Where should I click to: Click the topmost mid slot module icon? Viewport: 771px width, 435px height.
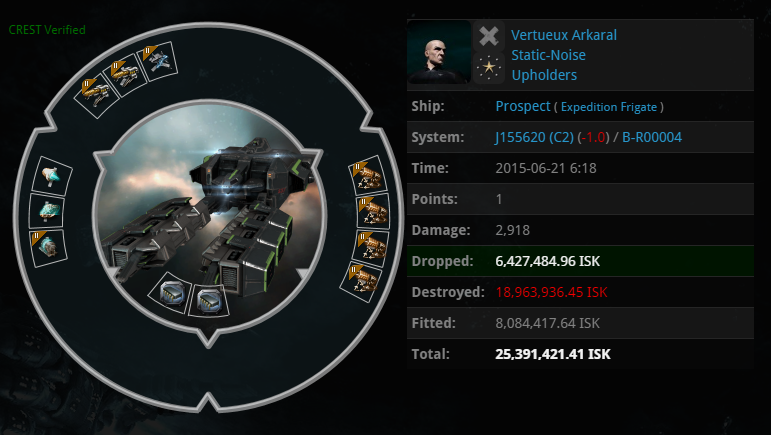52,176
